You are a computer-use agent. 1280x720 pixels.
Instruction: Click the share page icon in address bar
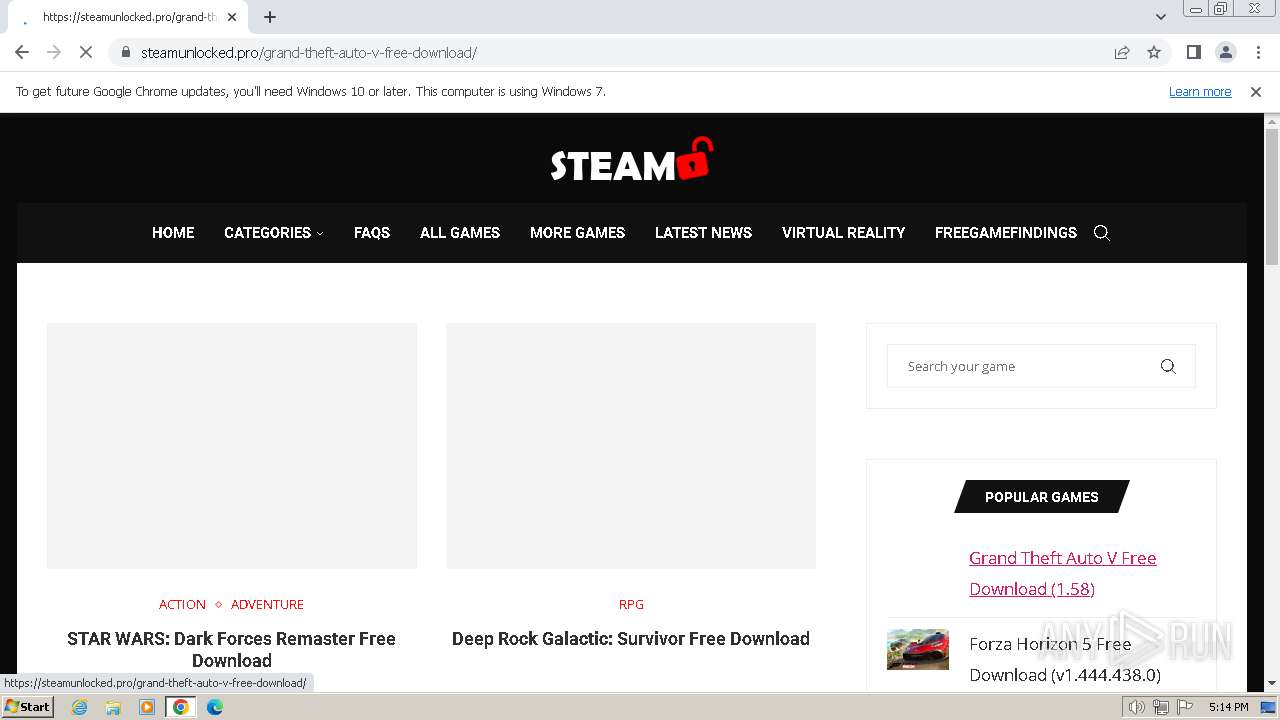(1122, 52)
